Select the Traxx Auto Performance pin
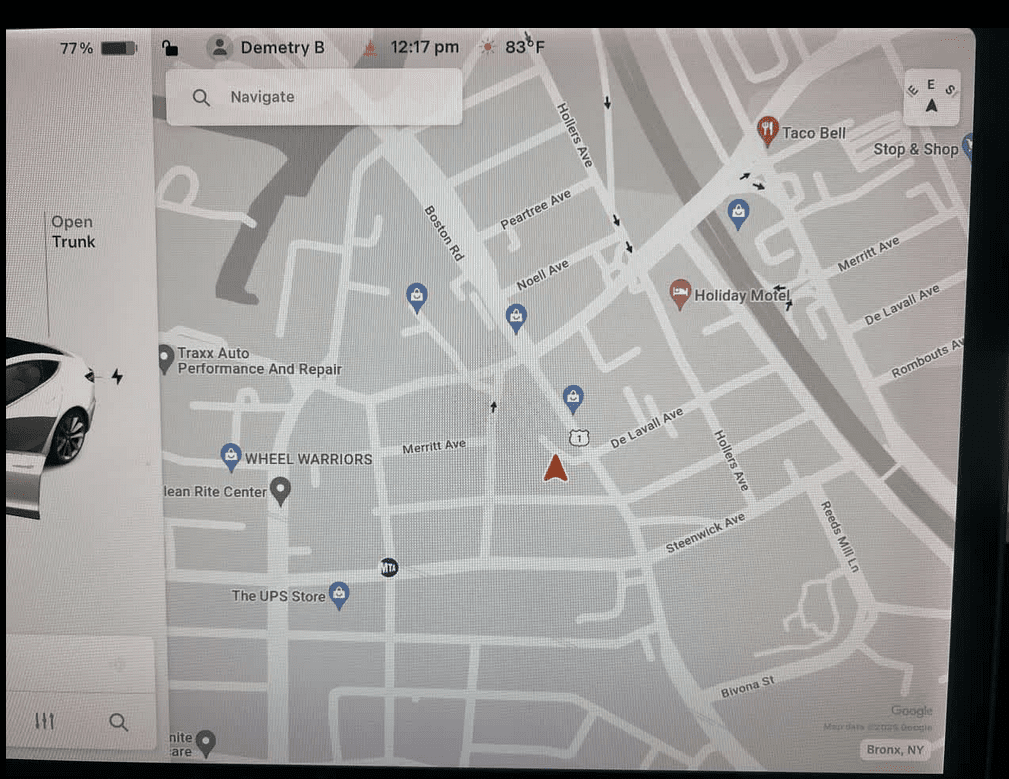This screenshot has height=779, width=1009. (166, 357)
